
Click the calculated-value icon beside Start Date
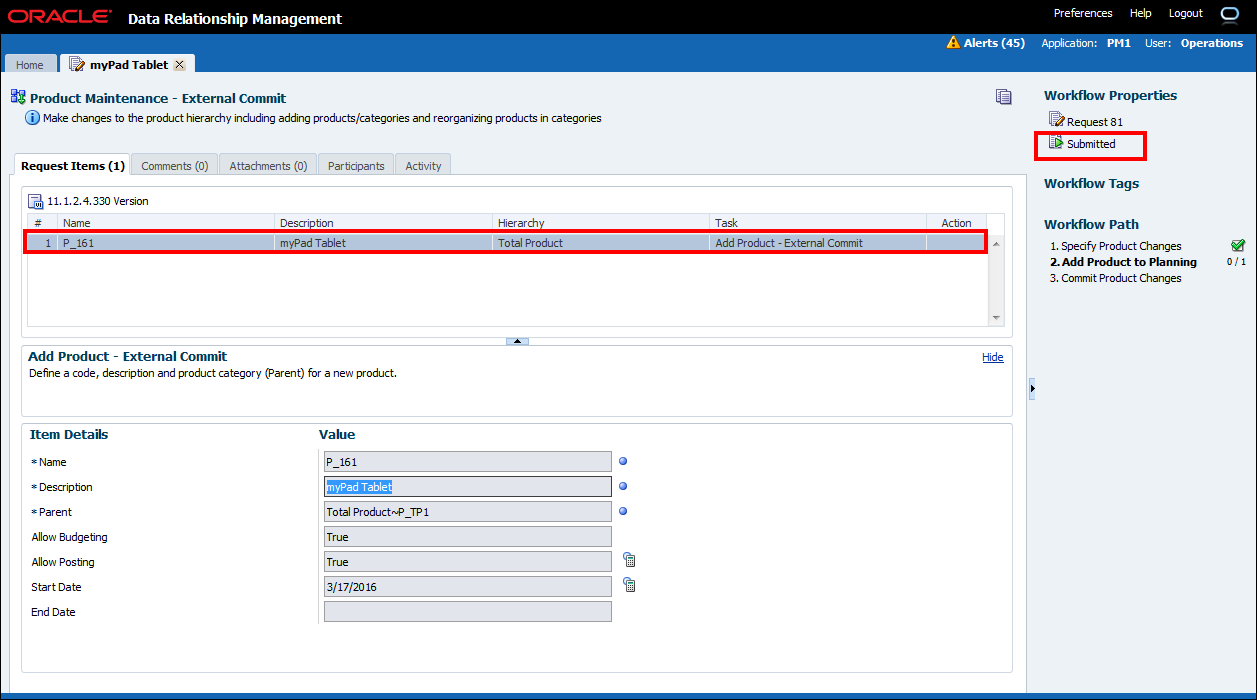point(630,586)
